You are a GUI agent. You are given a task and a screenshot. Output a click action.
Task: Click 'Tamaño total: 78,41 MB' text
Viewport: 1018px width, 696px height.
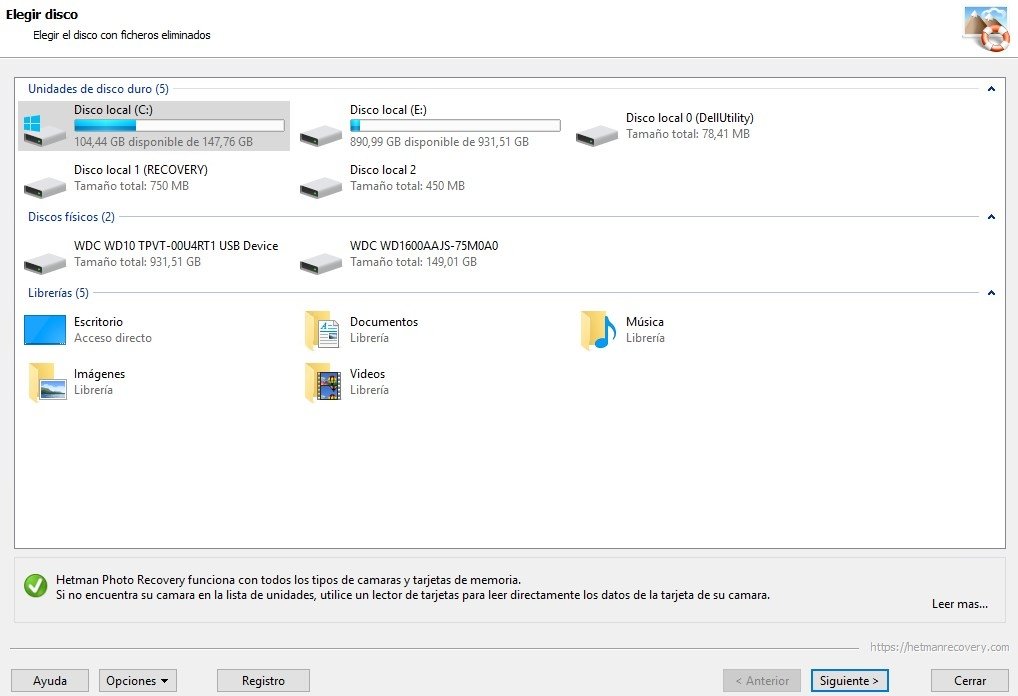point(688,134)
